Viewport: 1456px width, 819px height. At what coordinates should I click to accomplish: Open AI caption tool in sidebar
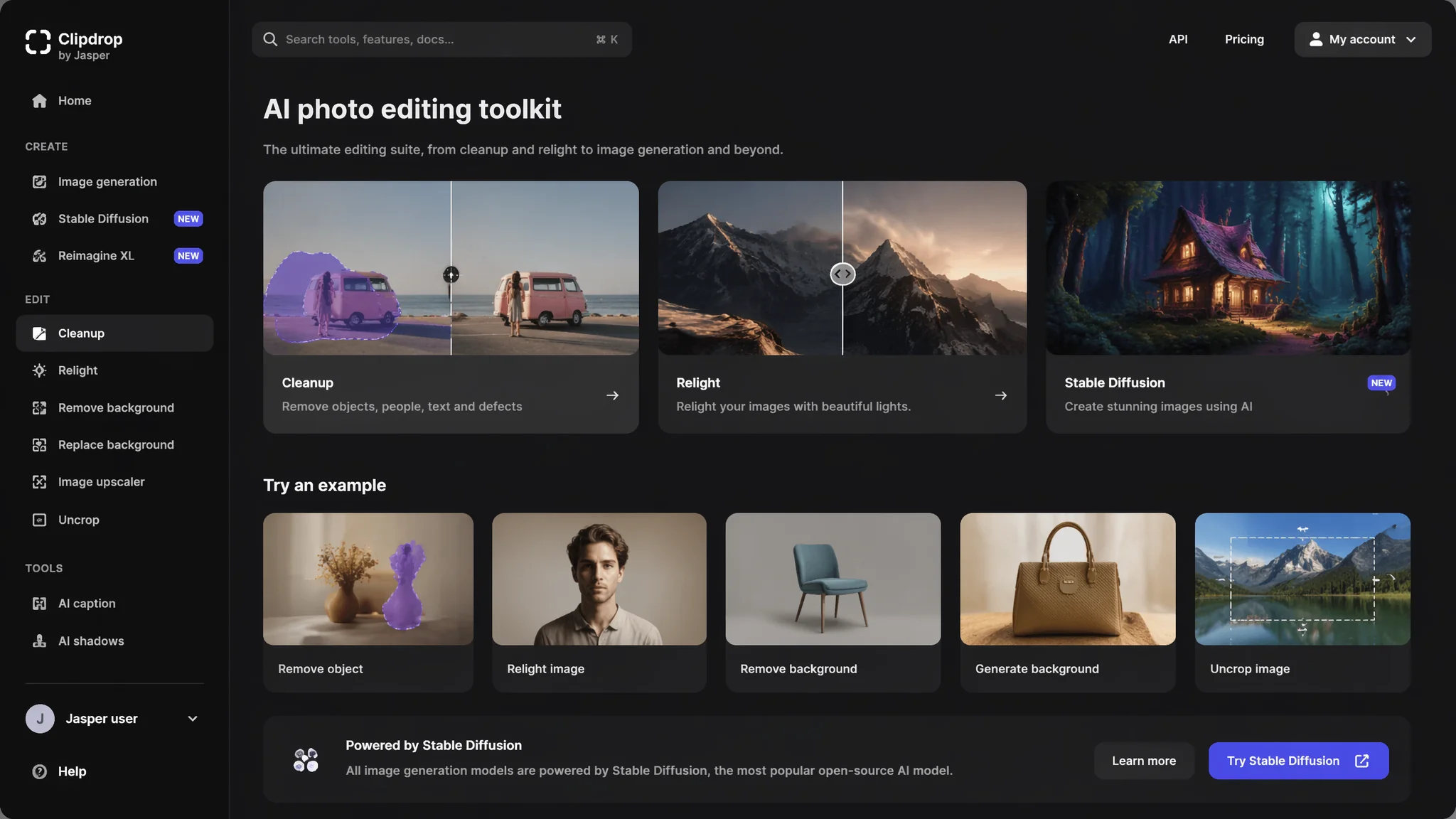[x=114, y=604]
